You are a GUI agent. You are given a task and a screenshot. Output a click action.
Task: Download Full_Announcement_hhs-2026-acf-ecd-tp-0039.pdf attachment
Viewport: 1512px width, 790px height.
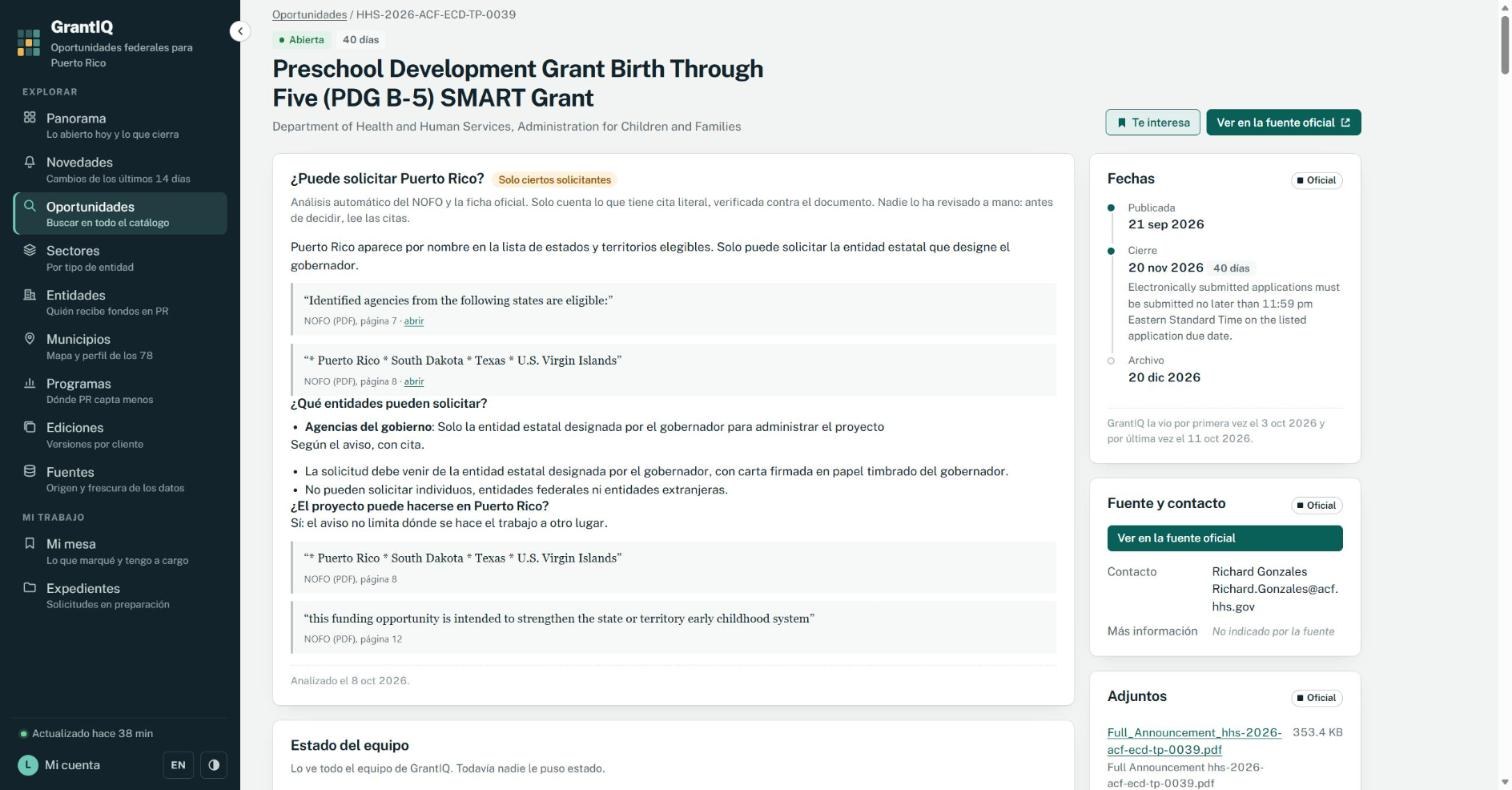pyautogui.click(x=1194, y=741)
